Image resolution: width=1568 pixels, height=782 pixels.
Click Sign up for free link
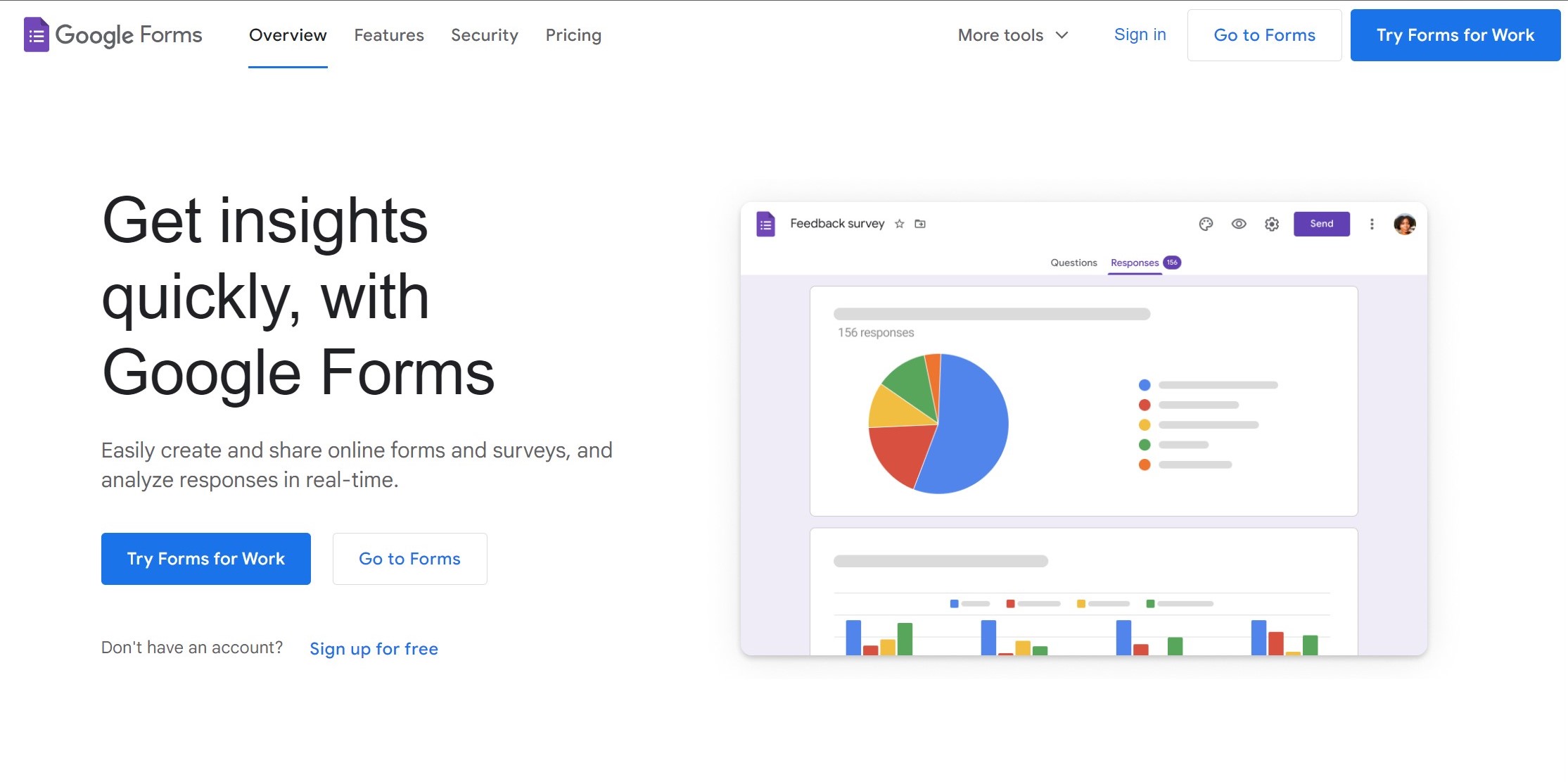click(x=374, y=648)
